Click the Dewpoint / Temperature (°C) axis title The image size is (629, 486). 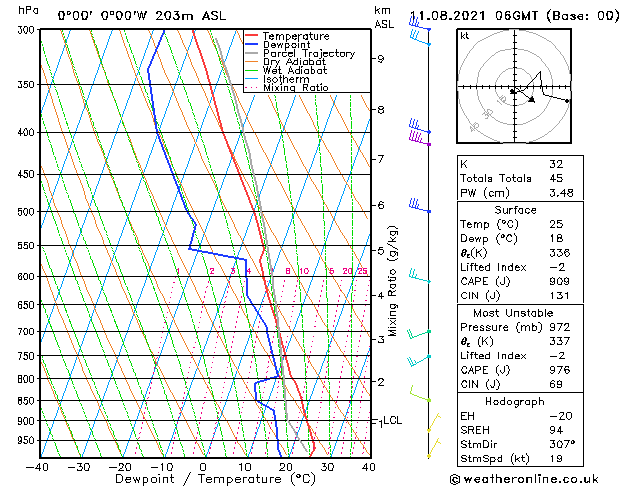(x=215, y=479)
